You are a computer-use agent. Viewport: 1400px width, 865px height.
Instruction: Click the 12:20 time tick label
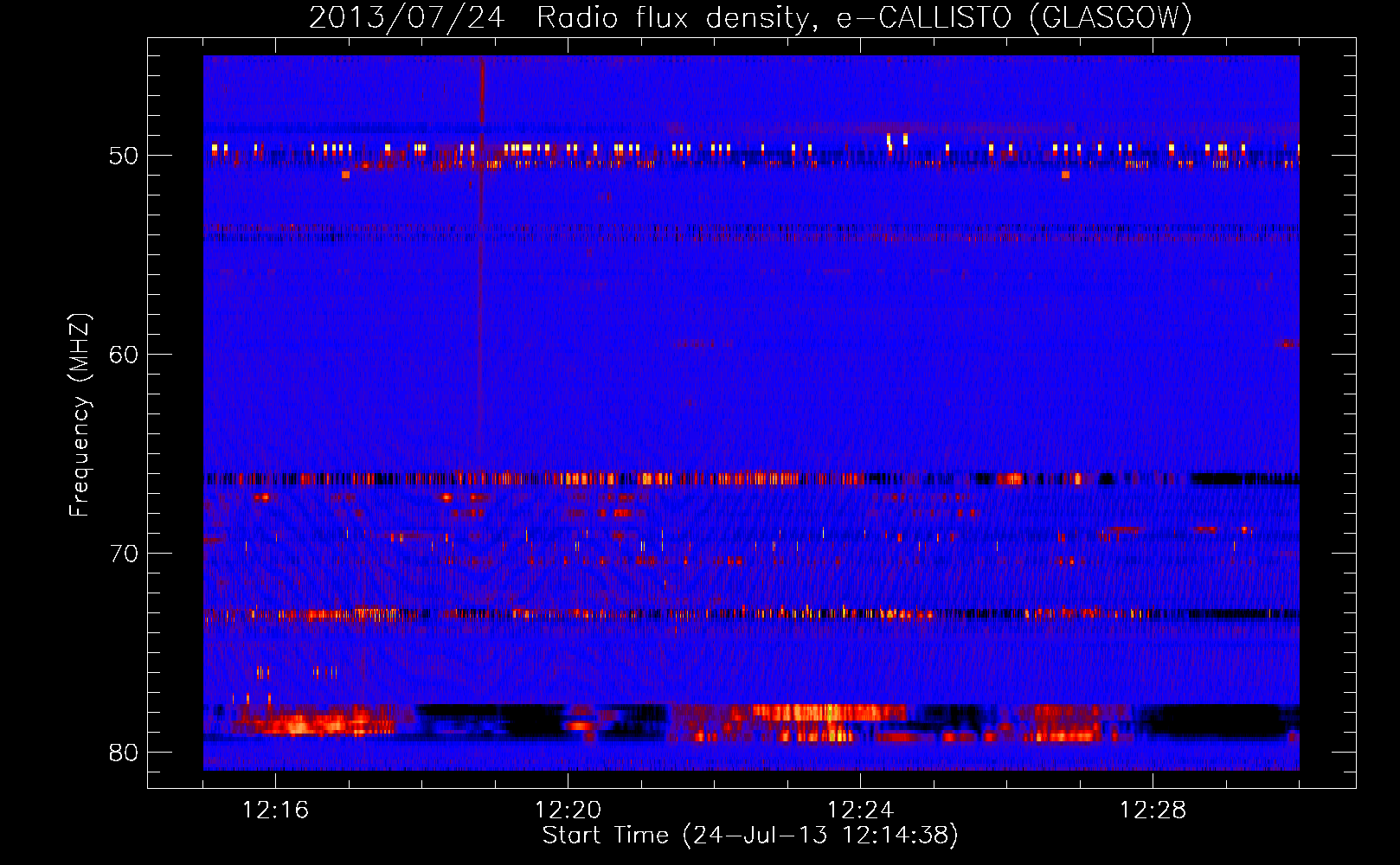click(568, 811)
